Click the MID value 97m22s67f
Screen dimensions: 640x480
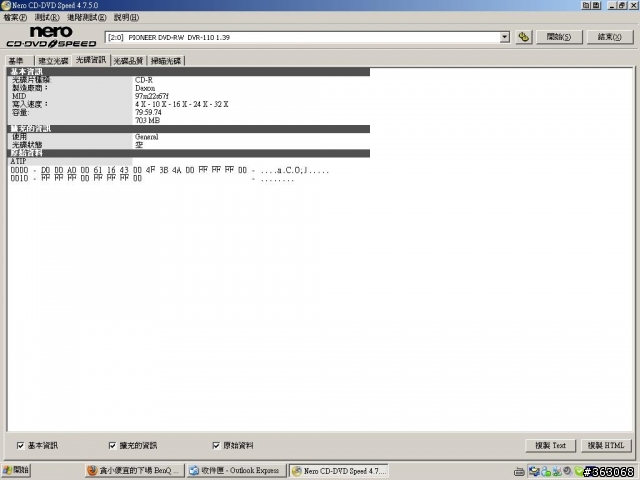tap(152, 96)
